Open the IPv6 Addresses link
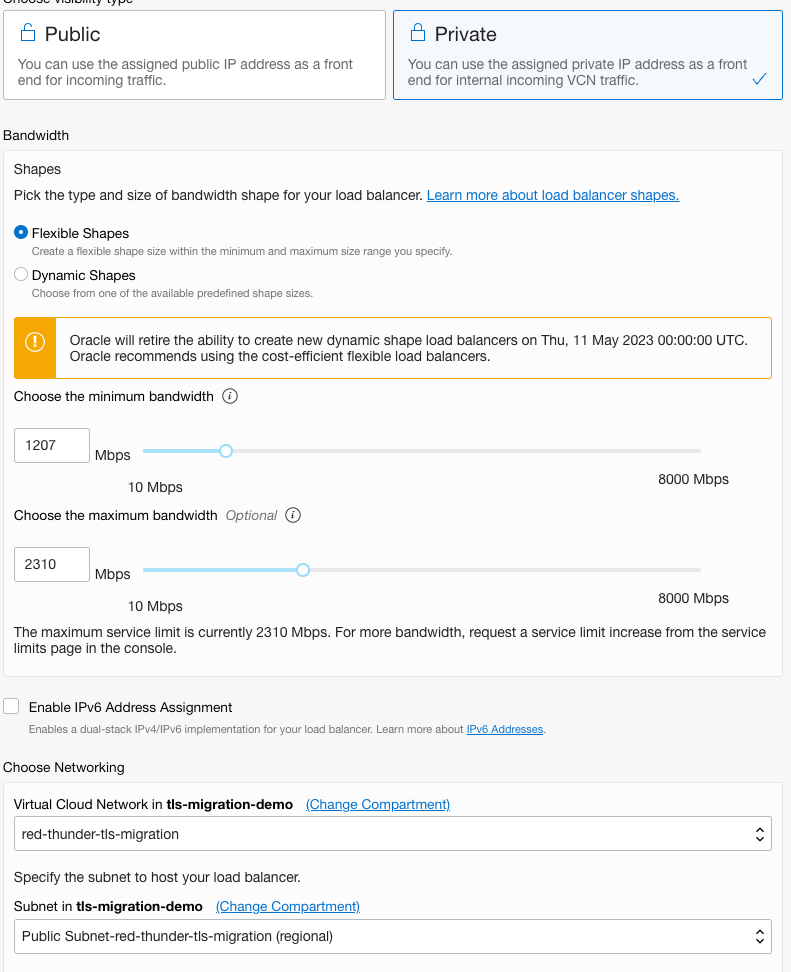Viewport: 791px width, 972px height. pyautogui.click(x=505, y=730)
